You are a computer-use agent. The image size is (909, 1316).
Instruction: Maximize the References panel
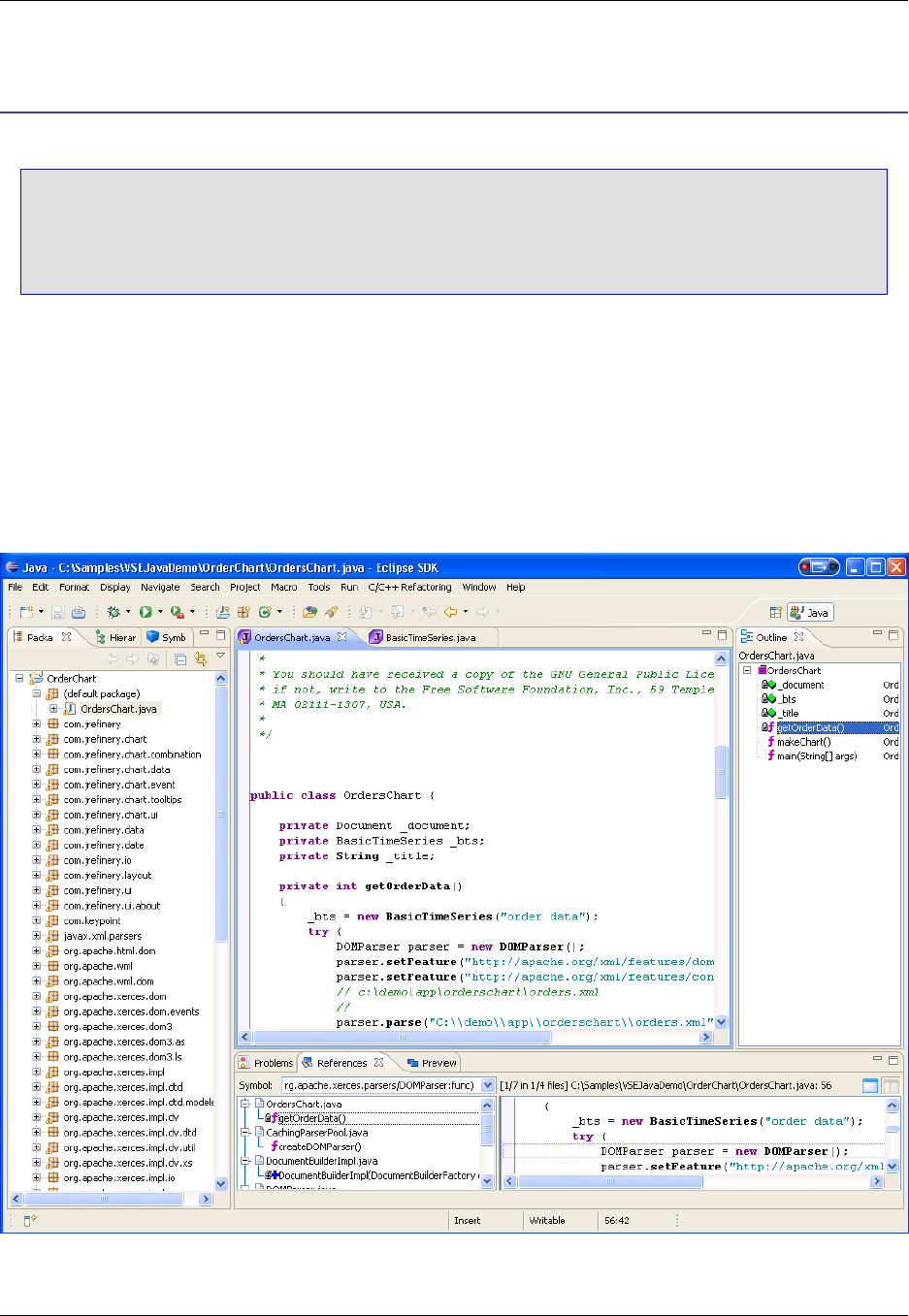point(893,1060)
